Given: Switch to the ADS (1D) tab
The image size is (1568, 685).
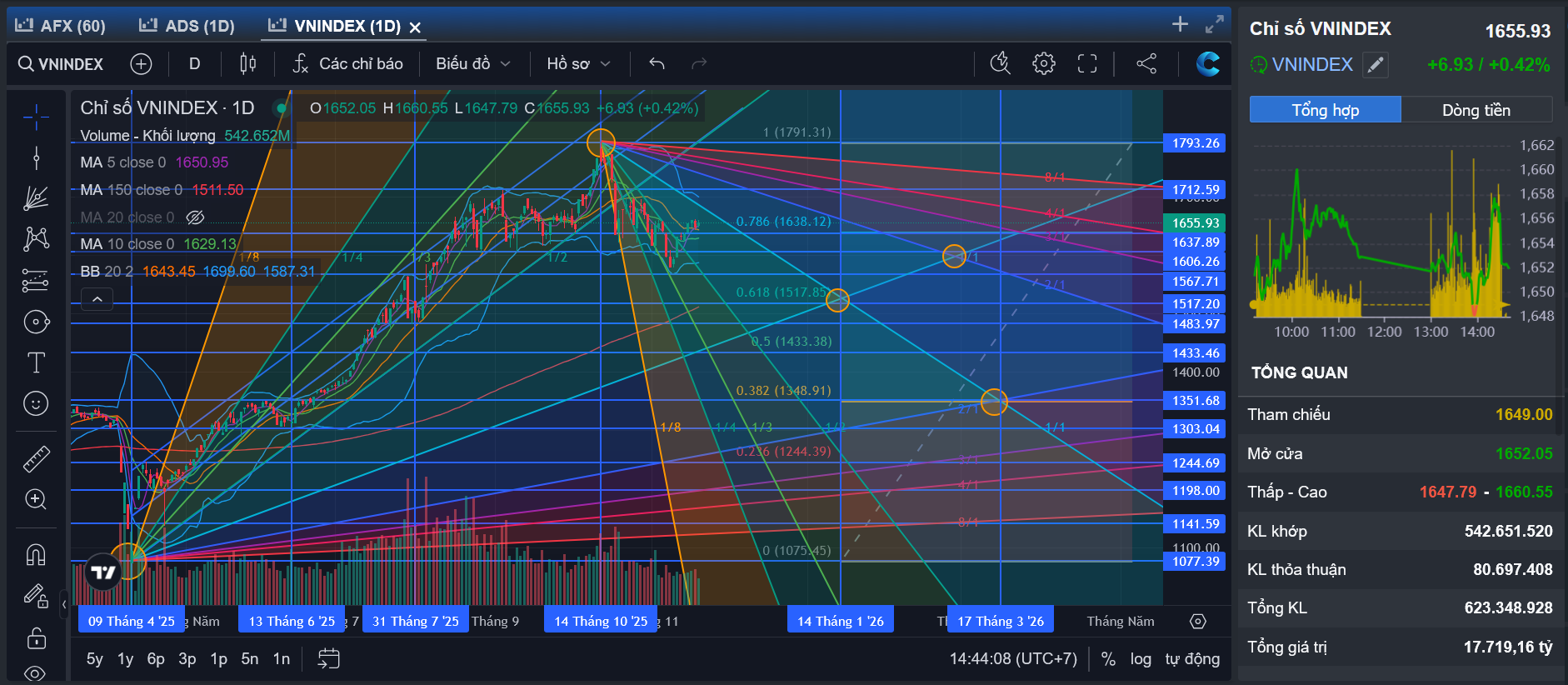Looking at the screenshot, I should pos(187,26).
